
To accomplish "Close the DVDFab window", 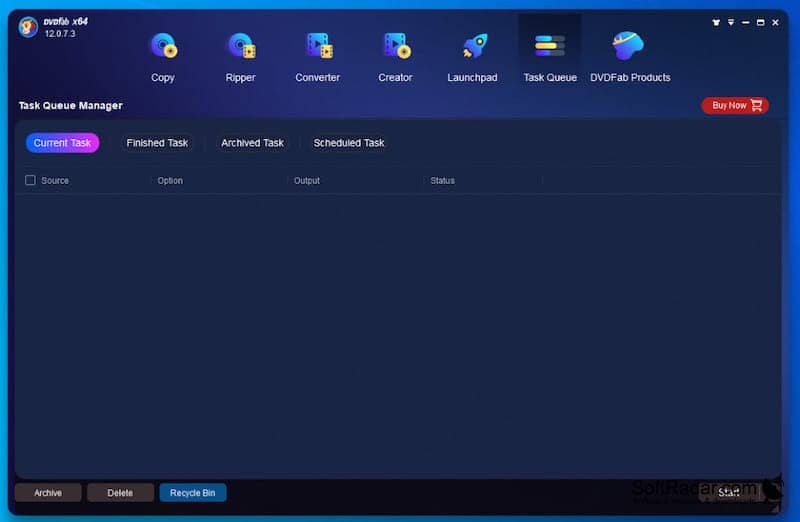I will tap(776, 22).
